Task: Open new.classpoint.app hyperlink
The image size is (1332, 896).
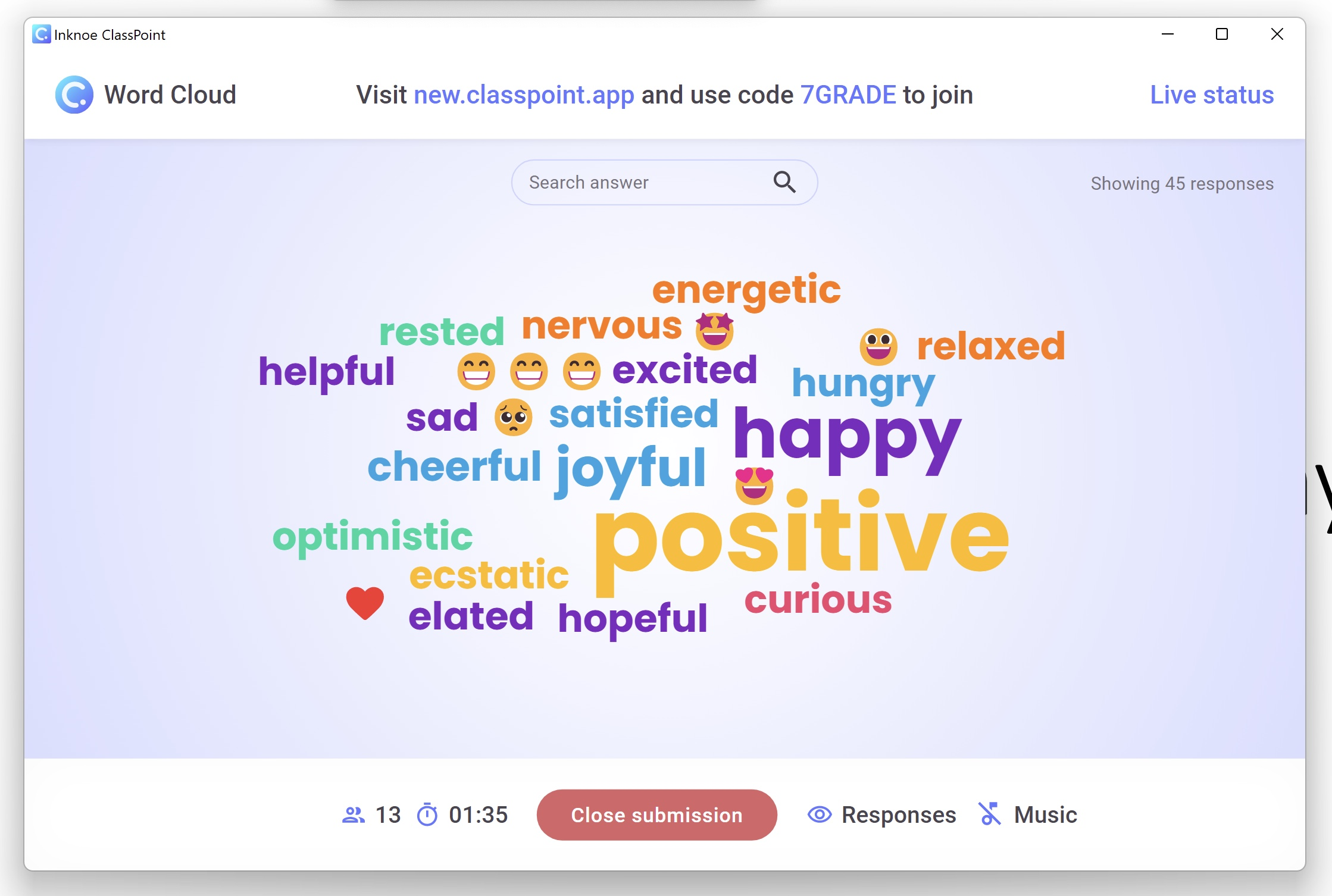Action: click(x=525, y=95)
